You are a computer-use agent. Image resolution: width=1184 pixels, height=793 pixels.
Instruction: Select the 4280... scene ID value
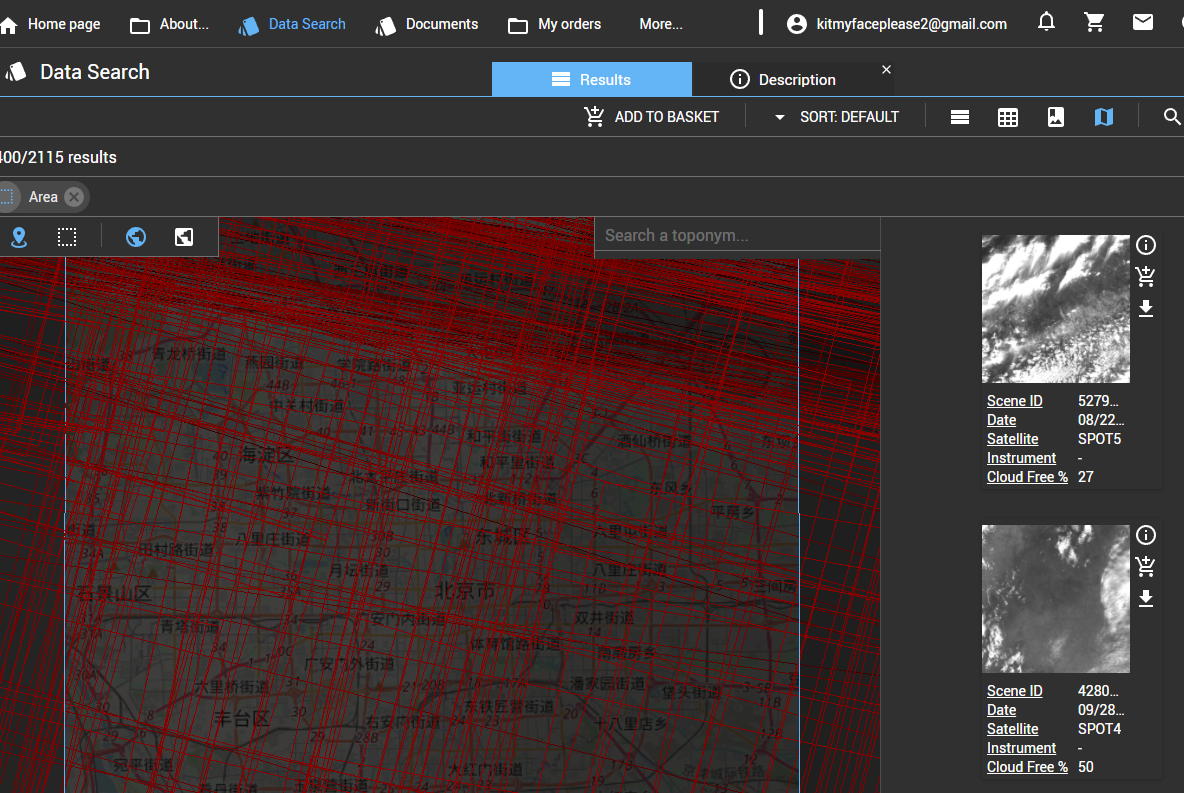click(x=1098, y=691)
